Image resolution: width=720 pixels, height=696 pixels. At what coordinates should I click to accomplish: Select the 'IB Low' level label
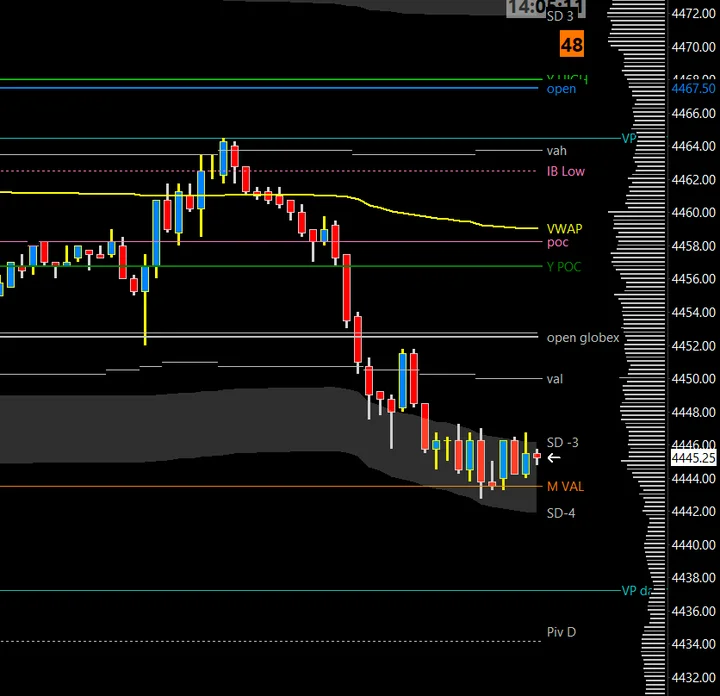pyautogui.click(x=566, y=171)
